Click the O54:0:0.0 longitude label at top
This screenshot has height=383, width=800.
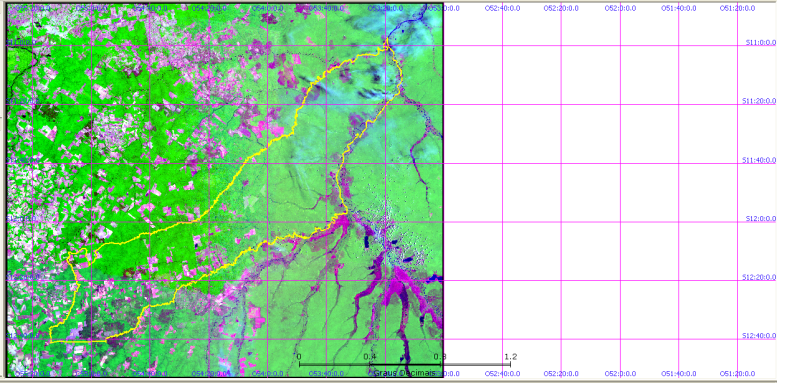267,9
